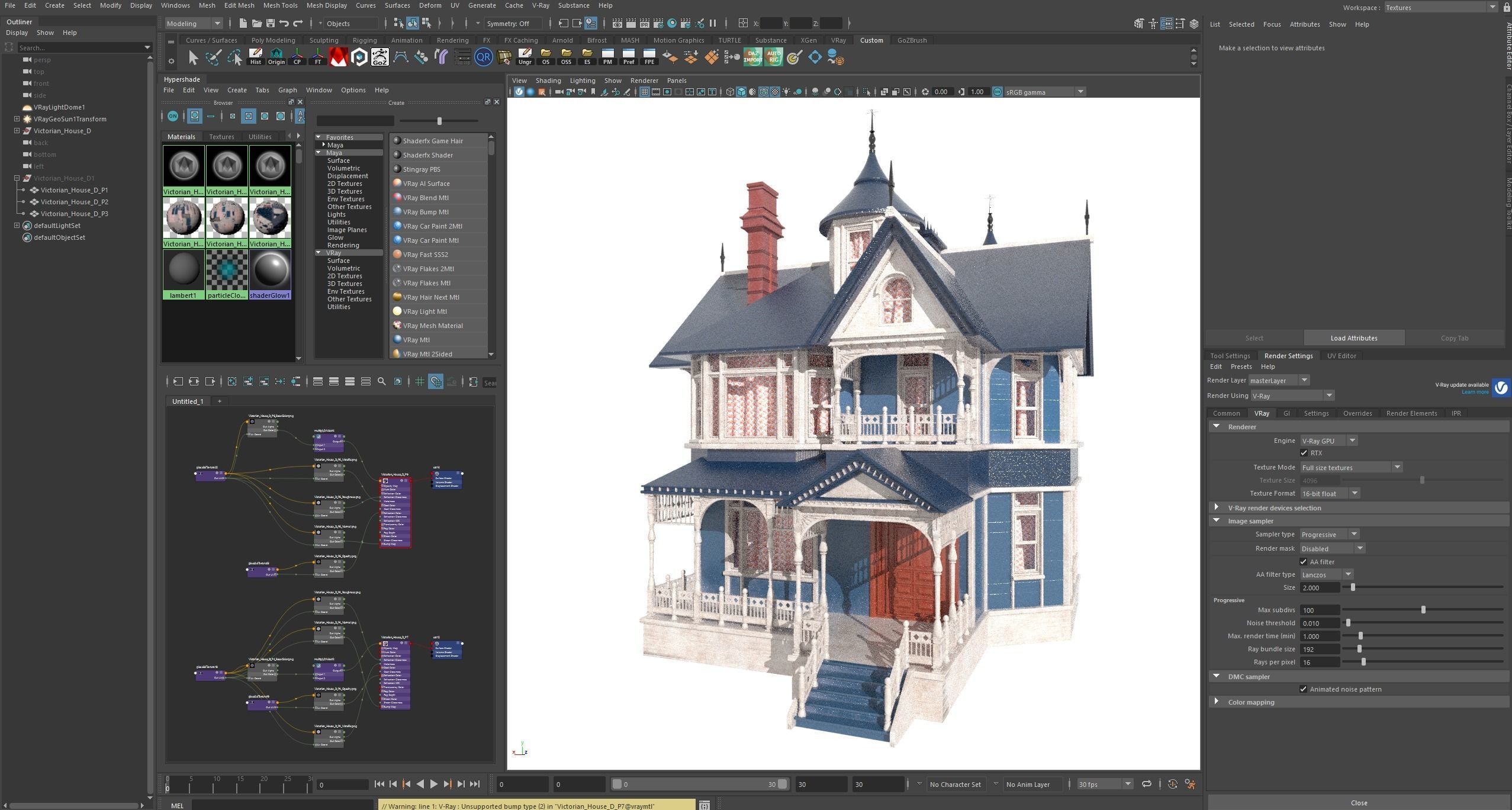This screenshot has width=1512, height=810.
Task: Open the Render Elements tab
Action: 1411,413
